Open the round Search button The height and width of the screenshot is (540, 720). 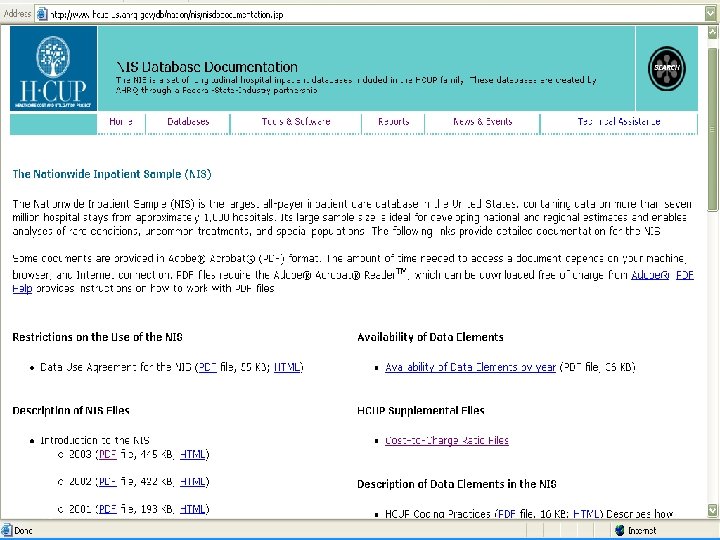pos(667,68)
